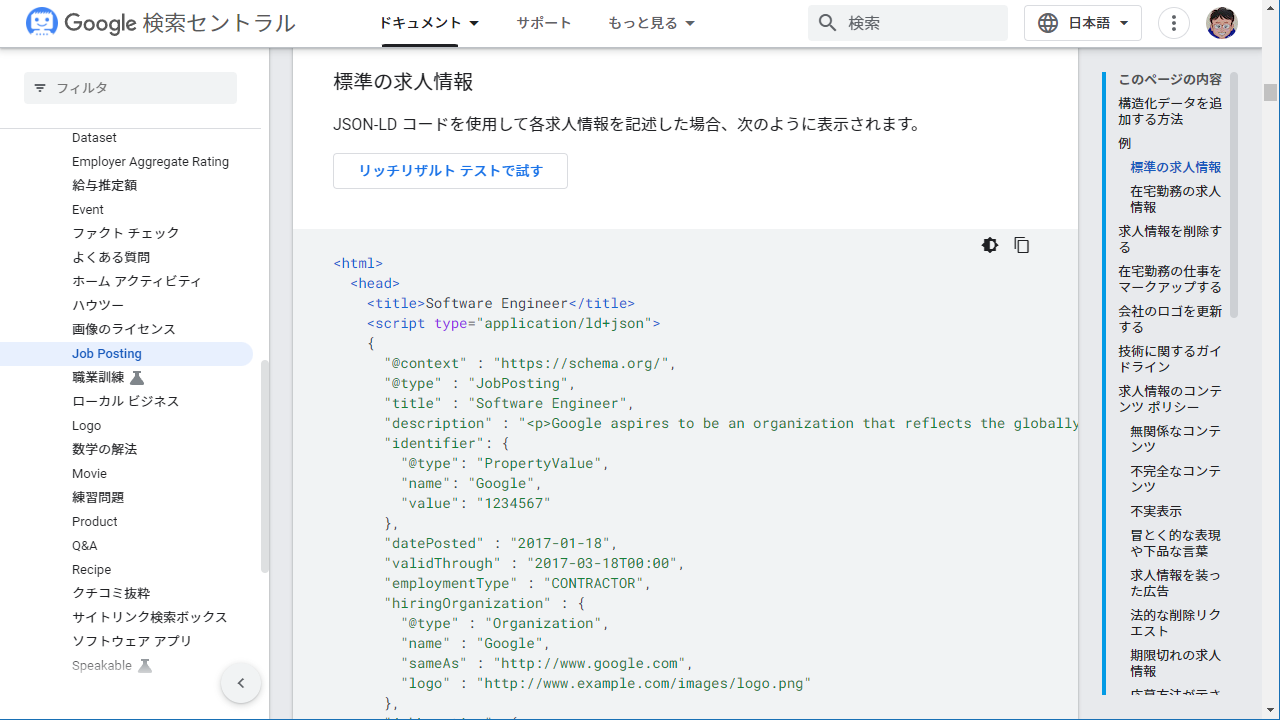1280x720 pixels.
Task: Jump to 無関係なコンテンツ section
Action: tap(1176, 439)
